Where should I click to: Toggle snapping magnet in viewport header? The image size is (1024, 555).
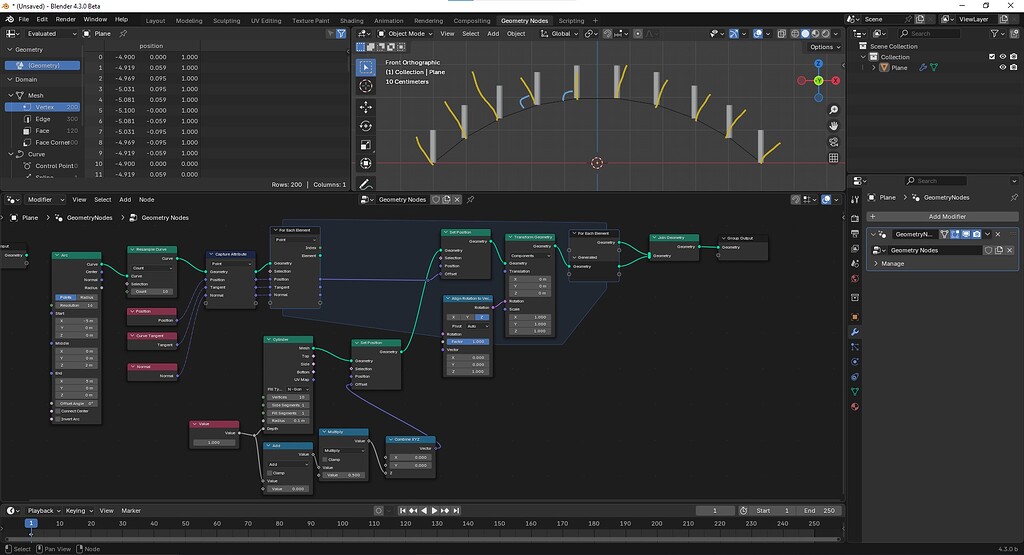pos(607,33)
